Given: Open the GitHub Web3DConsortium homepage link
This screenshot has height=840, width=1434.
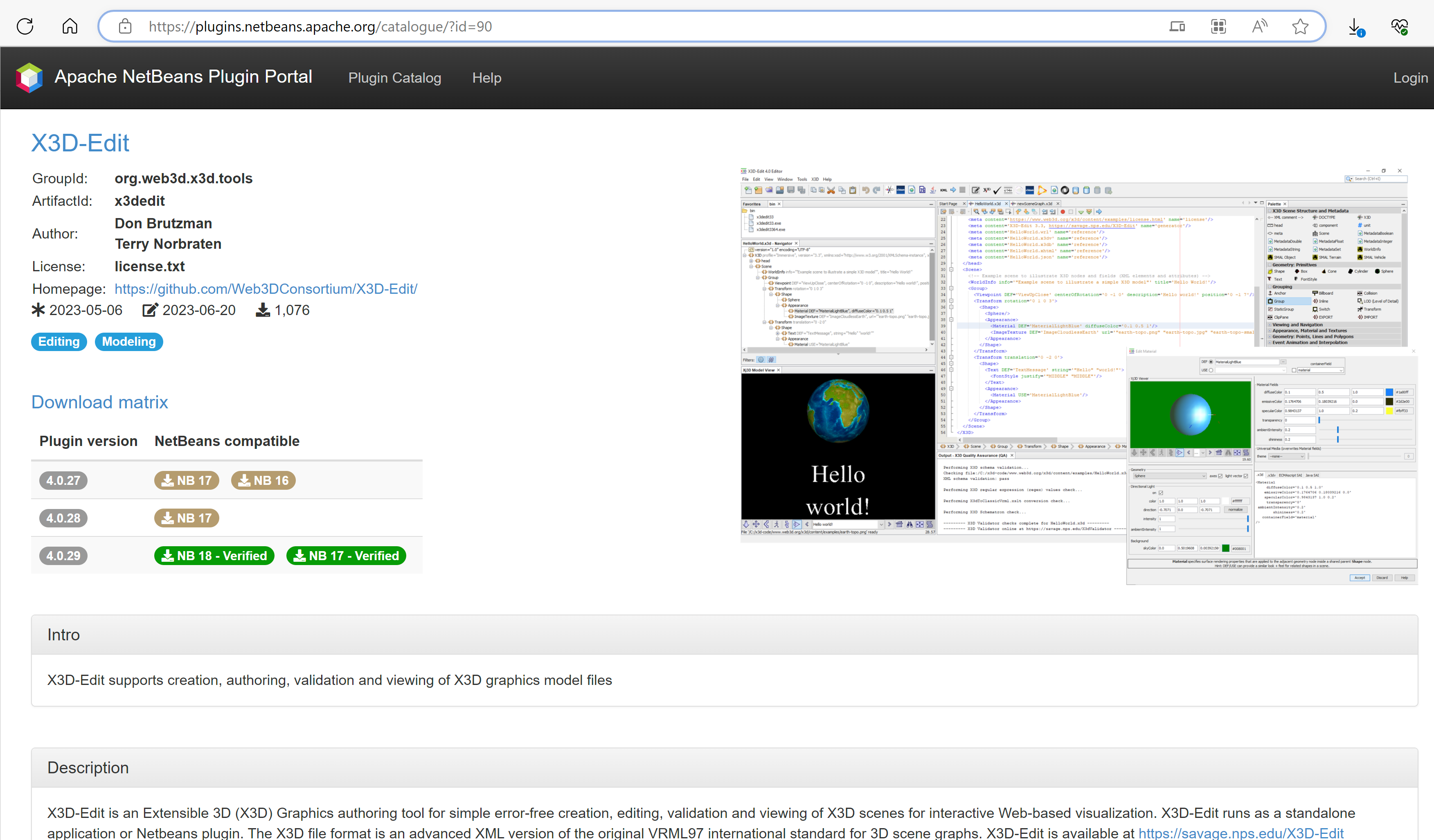Looking at the screenshot, I should pos(266,289).
